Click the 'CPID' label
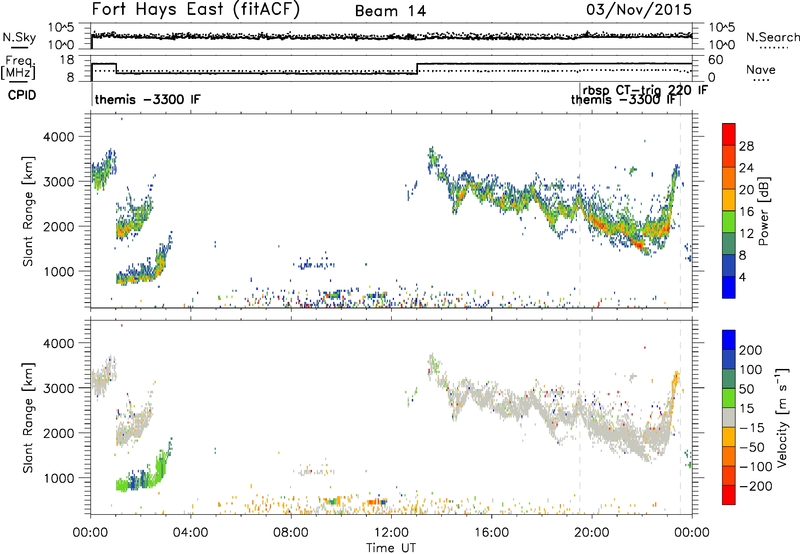Image resolution: width=800 pixels, height=554 pixels. pyautogui.click(x=22, y=95)
